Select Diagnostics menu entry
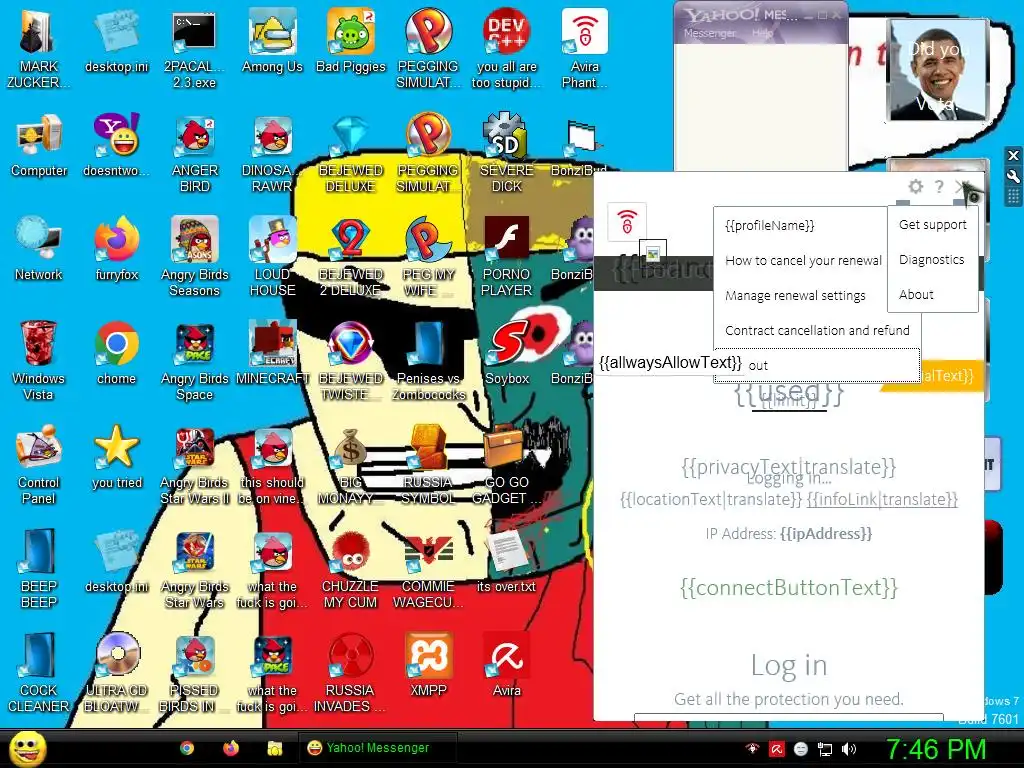Image resolution: width=1024 pixels, height=768 pixels. [x=933, y=260]
